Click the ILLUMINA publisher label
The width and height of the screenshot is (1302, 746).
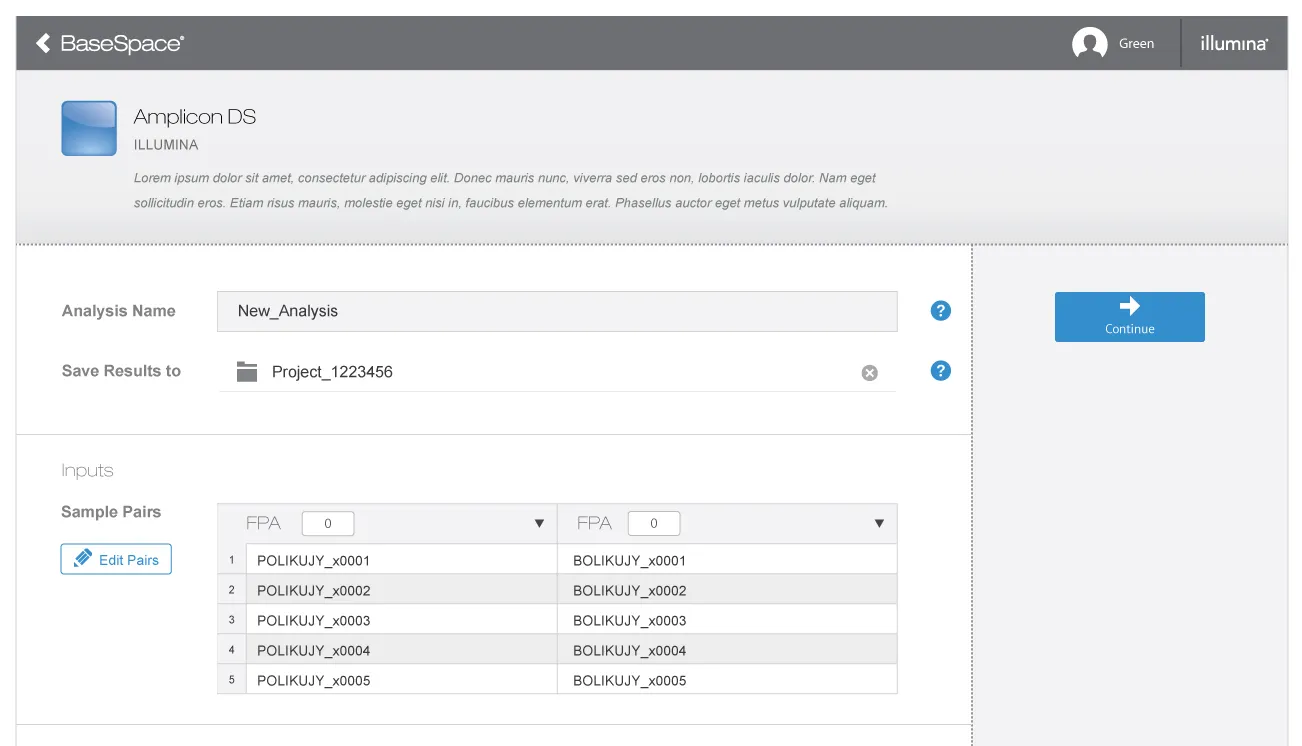point(166,145)
